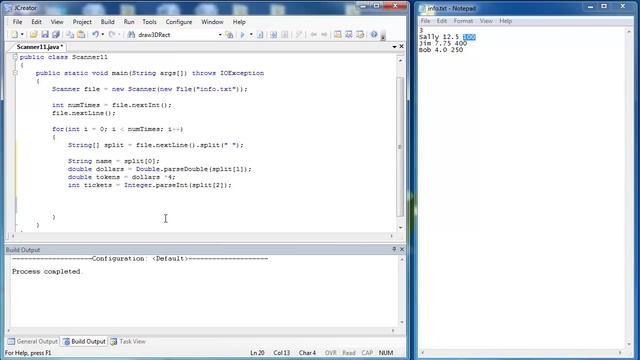Open the Notepad Edit menu

click(442, 21)
